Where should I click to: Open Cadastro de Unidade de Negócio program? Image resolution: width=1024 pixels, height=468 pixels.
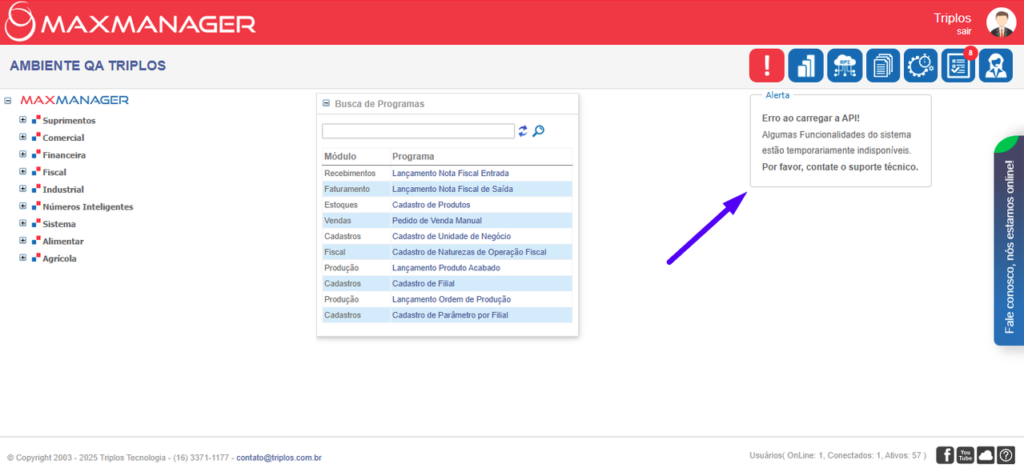[451, 236]
